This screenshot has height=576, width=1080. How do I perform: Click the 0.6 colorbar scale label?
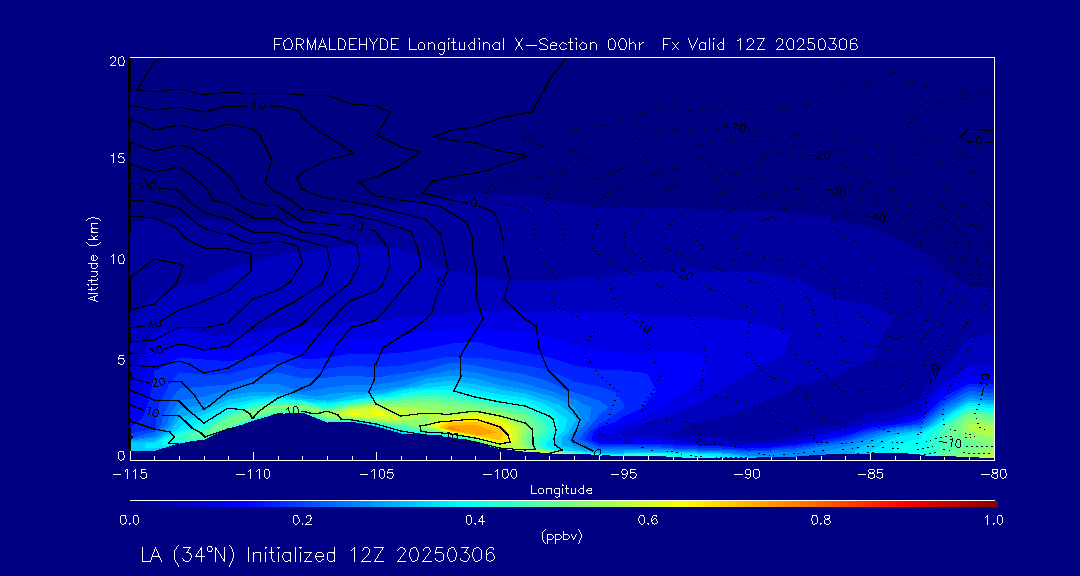tap(648, 521)
